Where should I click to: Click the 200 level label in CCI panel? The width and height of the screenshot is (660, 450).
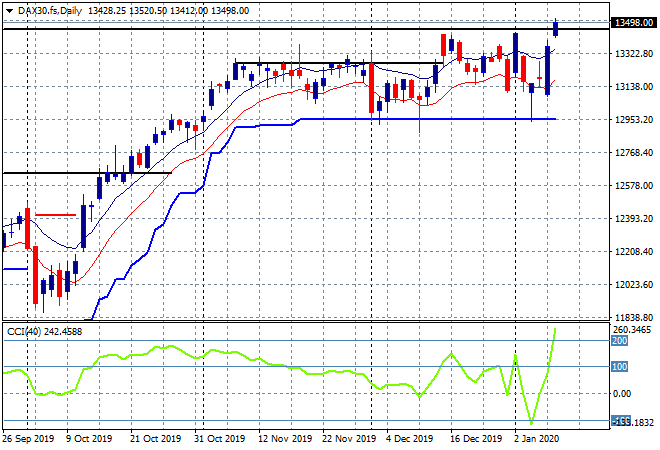(x=619, y=341)
